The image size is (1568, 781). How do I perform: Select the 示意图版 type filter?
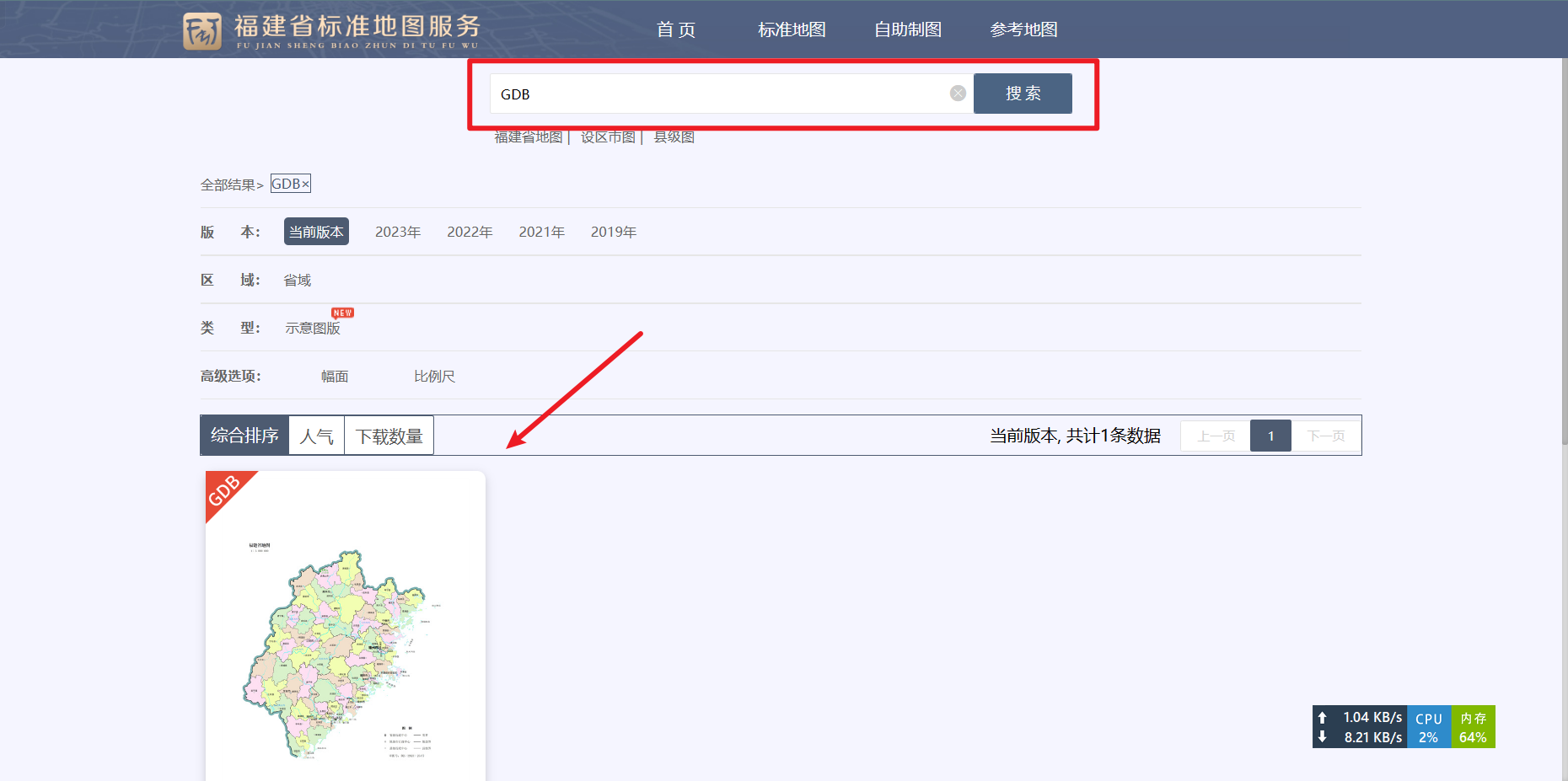tap(313, 328)
